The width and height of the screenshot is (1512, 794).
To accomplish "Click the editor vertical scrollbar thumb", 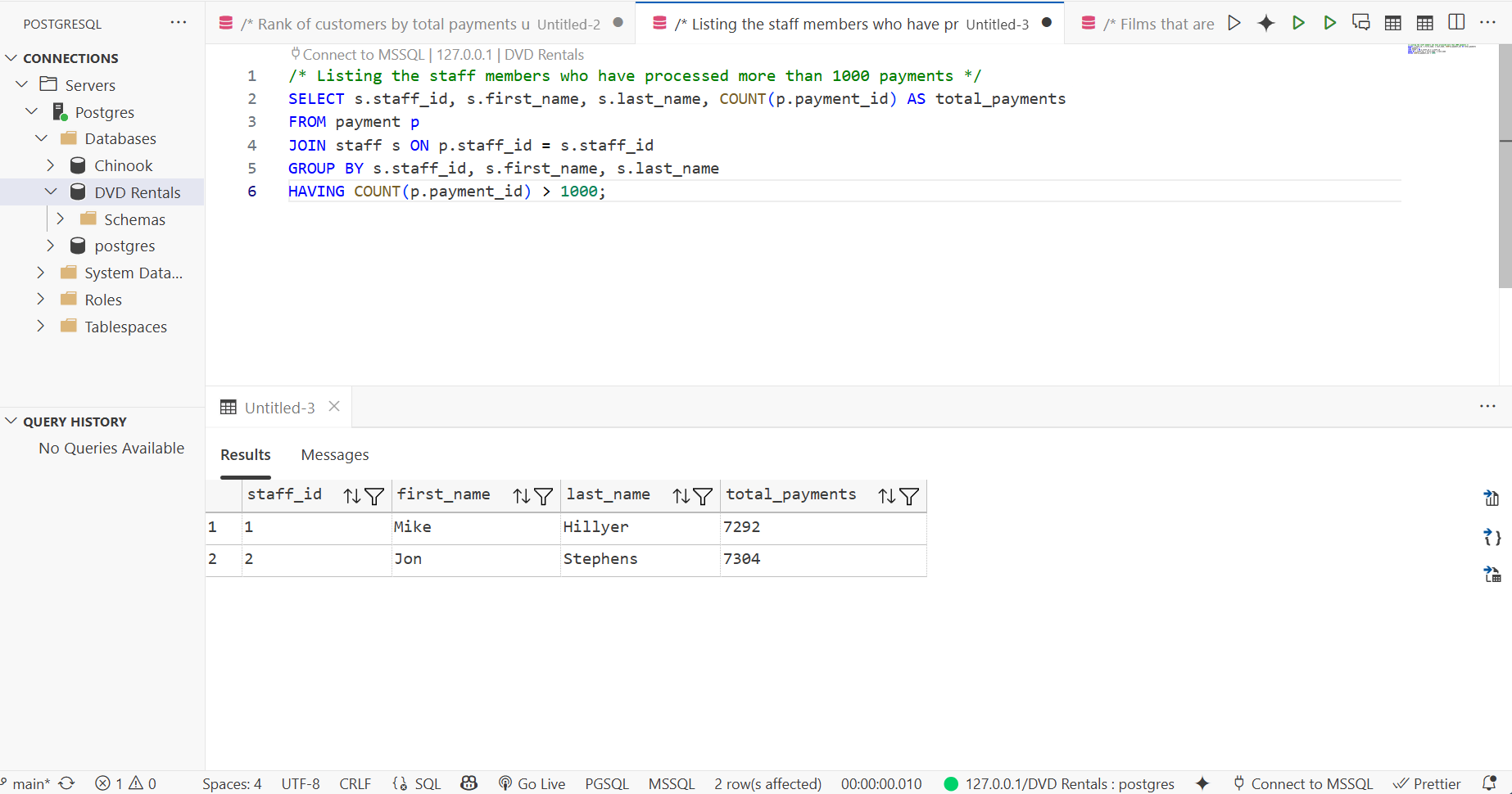I will point(1505,166).
